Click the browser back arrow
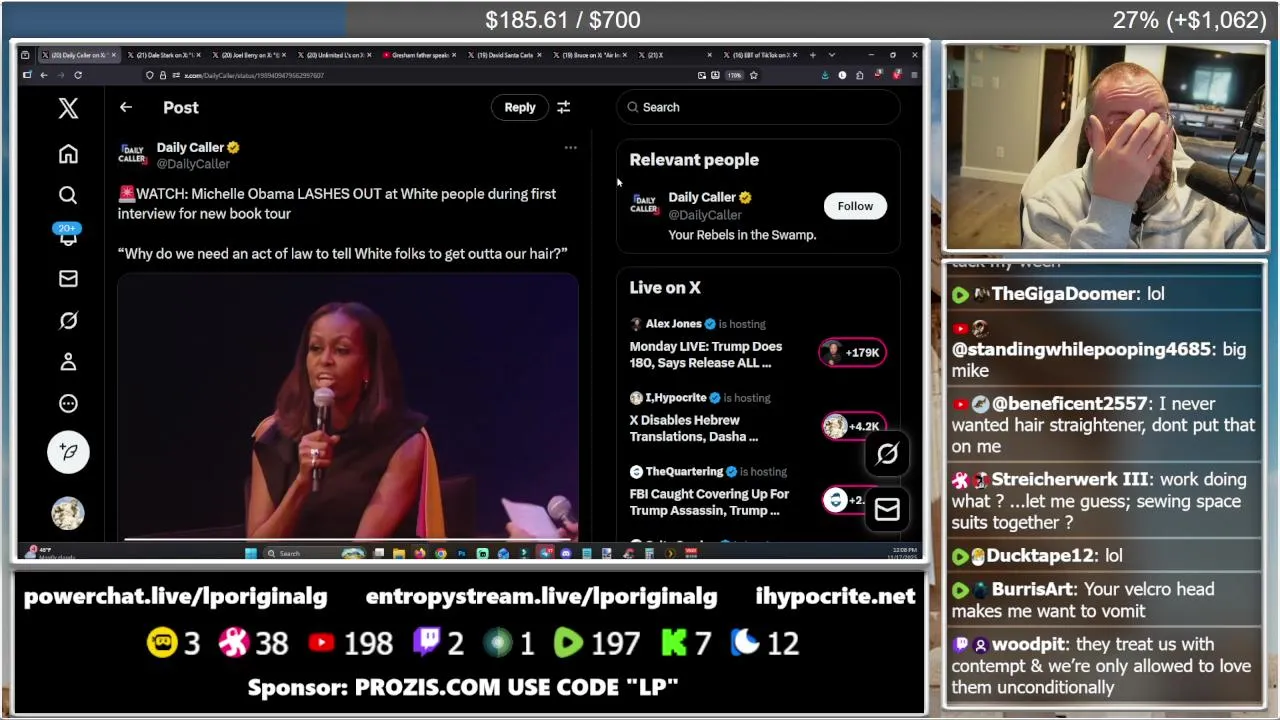 click(44, 75)
